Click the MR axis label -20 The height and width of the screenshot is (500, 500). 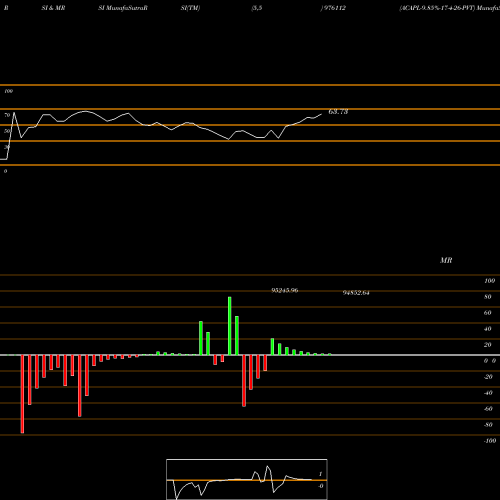click(x=488, y=377)
